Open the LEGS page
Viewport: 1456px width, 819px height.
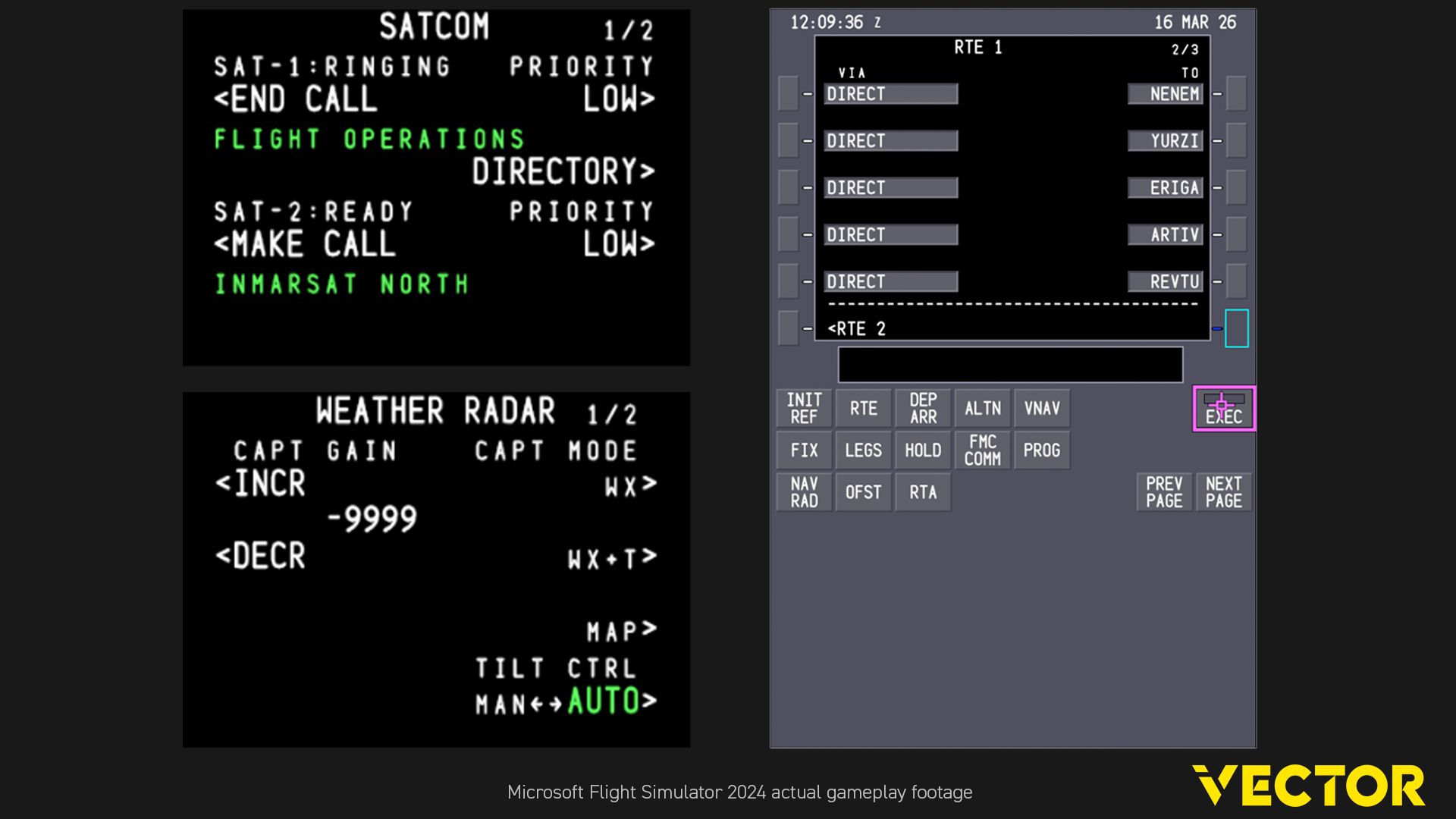pyautogui.click(x=863, y=450)
